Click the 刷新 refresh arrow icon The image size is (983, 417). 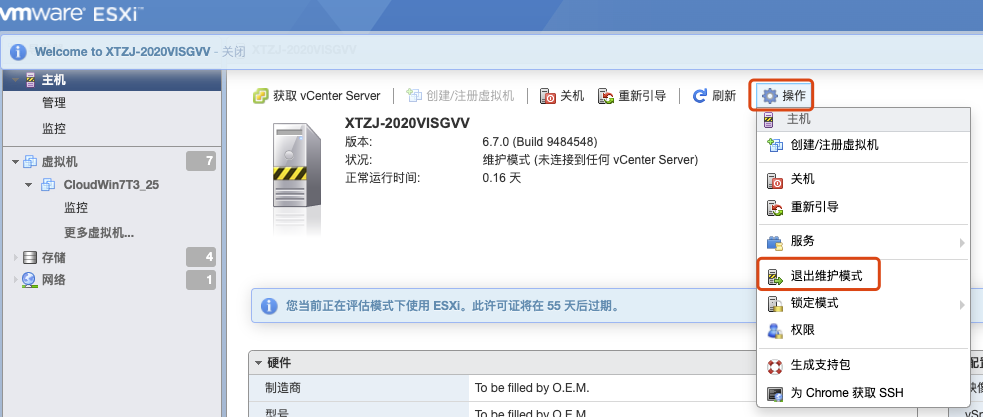pos(700,96)
